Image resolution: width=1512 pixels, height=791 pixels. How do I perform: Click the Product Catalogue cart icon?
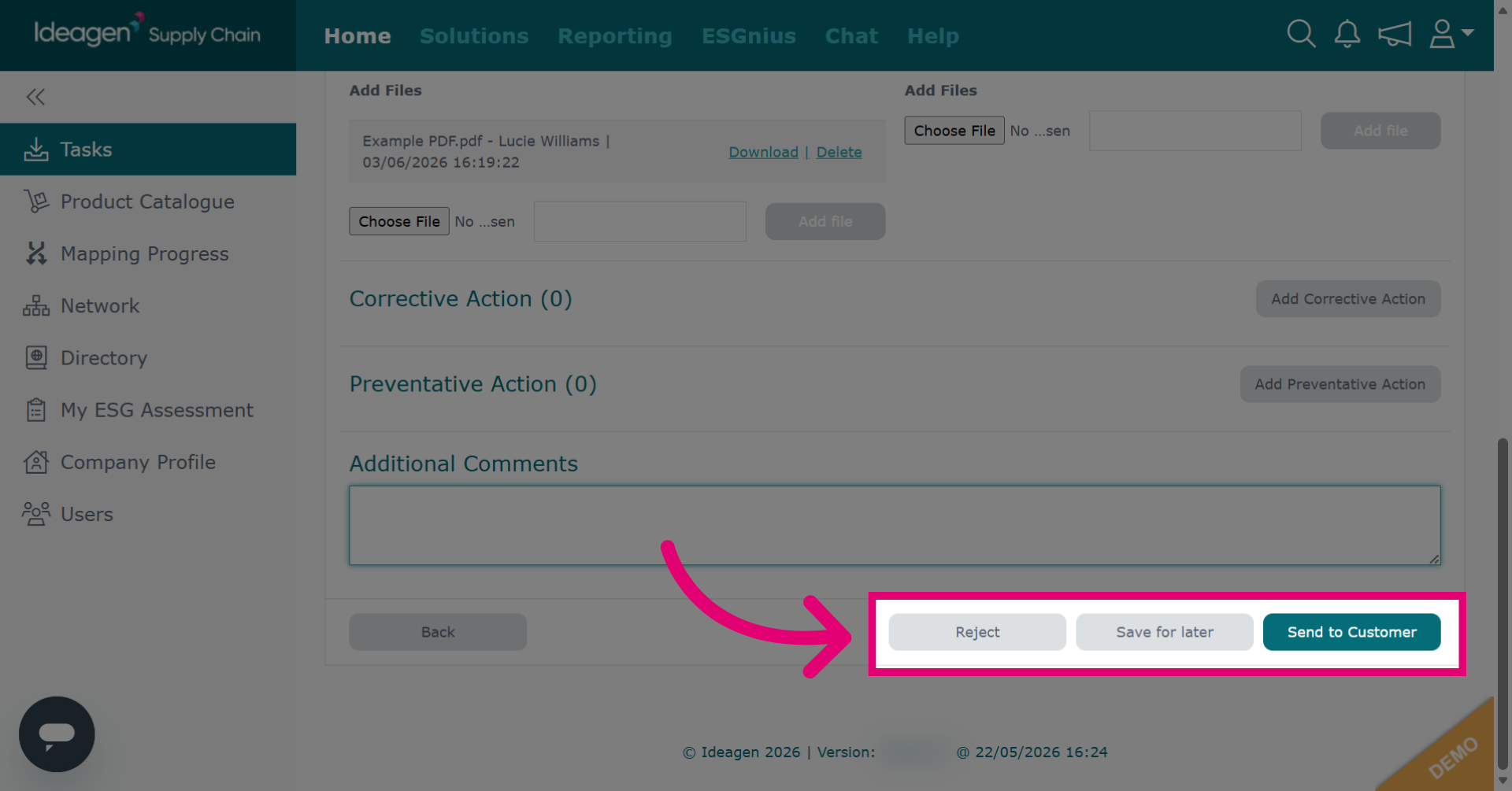[x=36, y=201]
